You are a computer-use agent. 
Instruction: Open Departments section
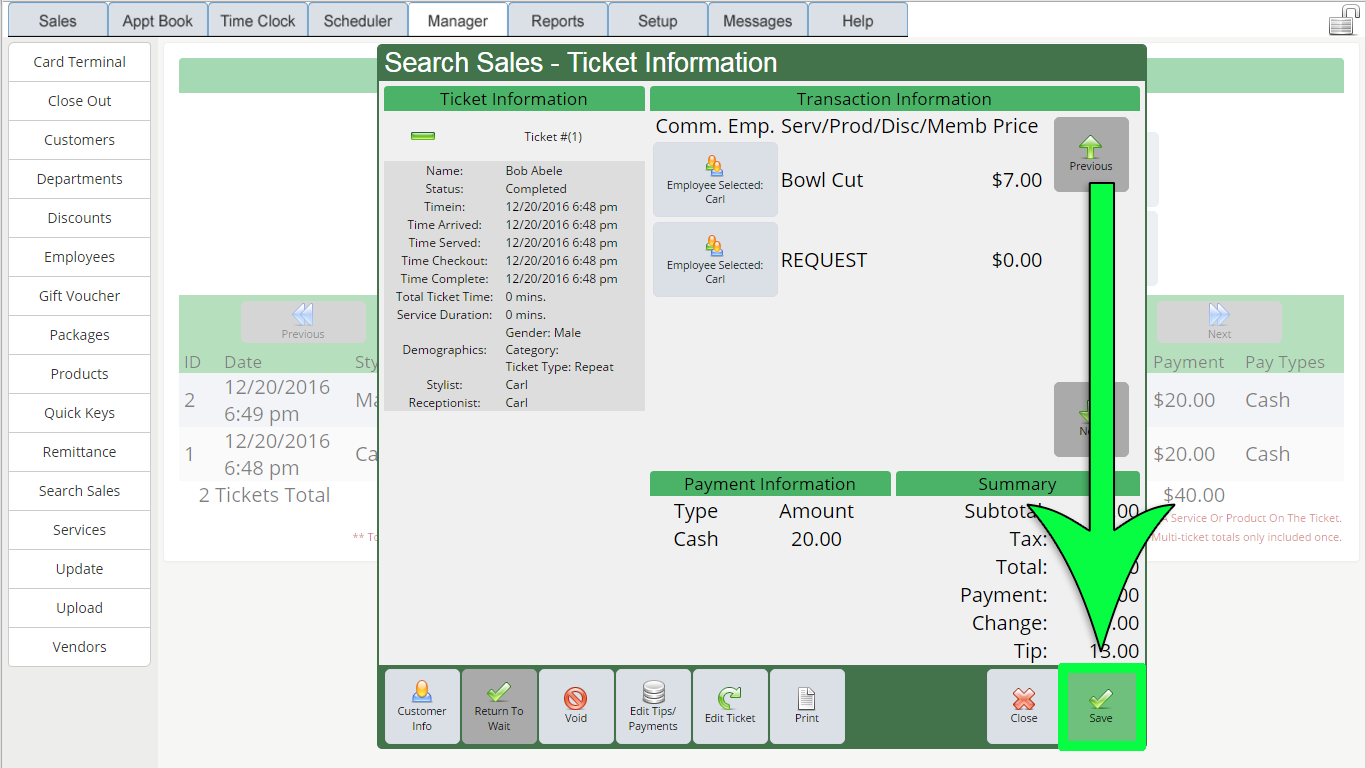click(x=79, y=179)
